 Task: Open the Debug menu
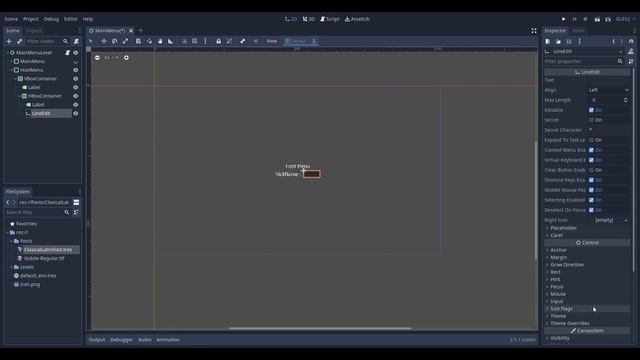pos(51,19)
